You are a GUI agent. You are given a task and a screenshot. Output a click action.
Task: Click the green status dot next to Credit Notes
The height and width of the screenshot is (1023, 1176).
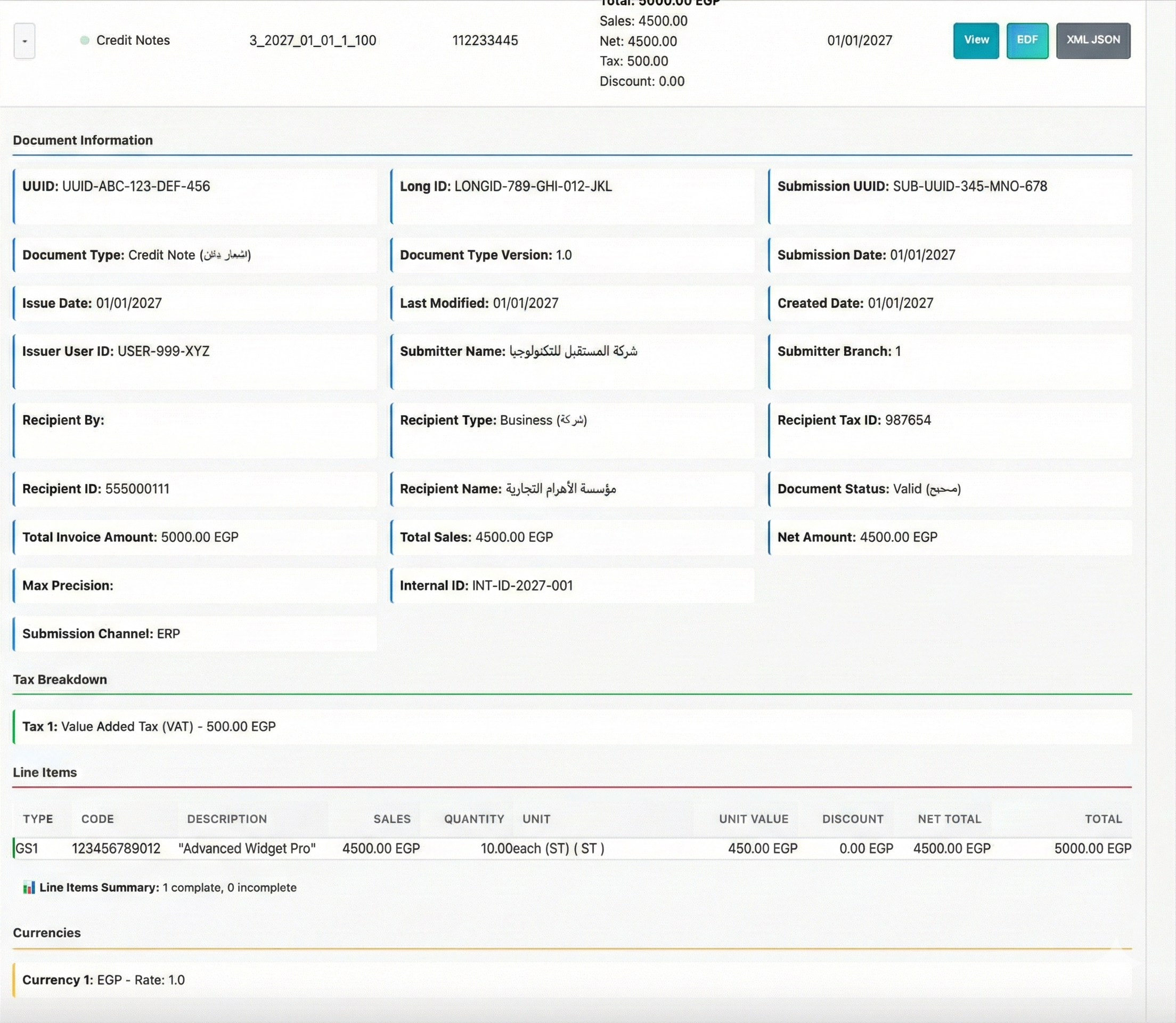(85, 40)
